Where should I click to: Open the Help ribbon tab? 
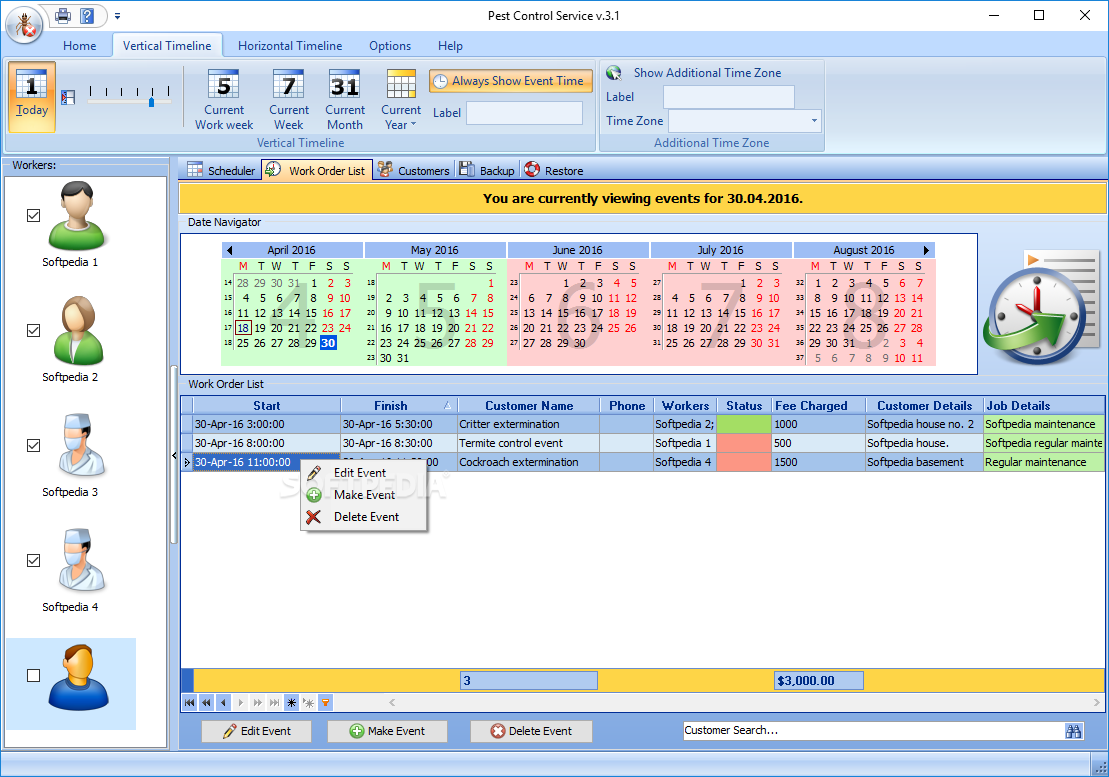450,46
